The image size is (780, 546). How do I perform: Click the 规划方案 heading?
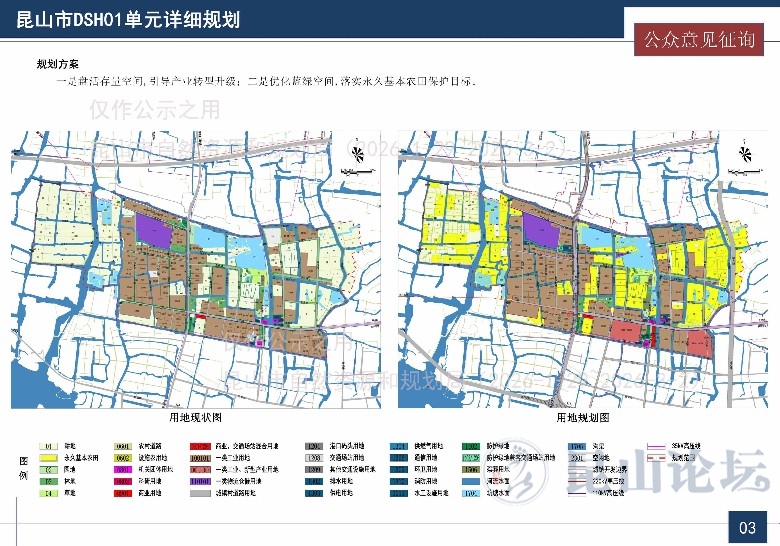58,64
